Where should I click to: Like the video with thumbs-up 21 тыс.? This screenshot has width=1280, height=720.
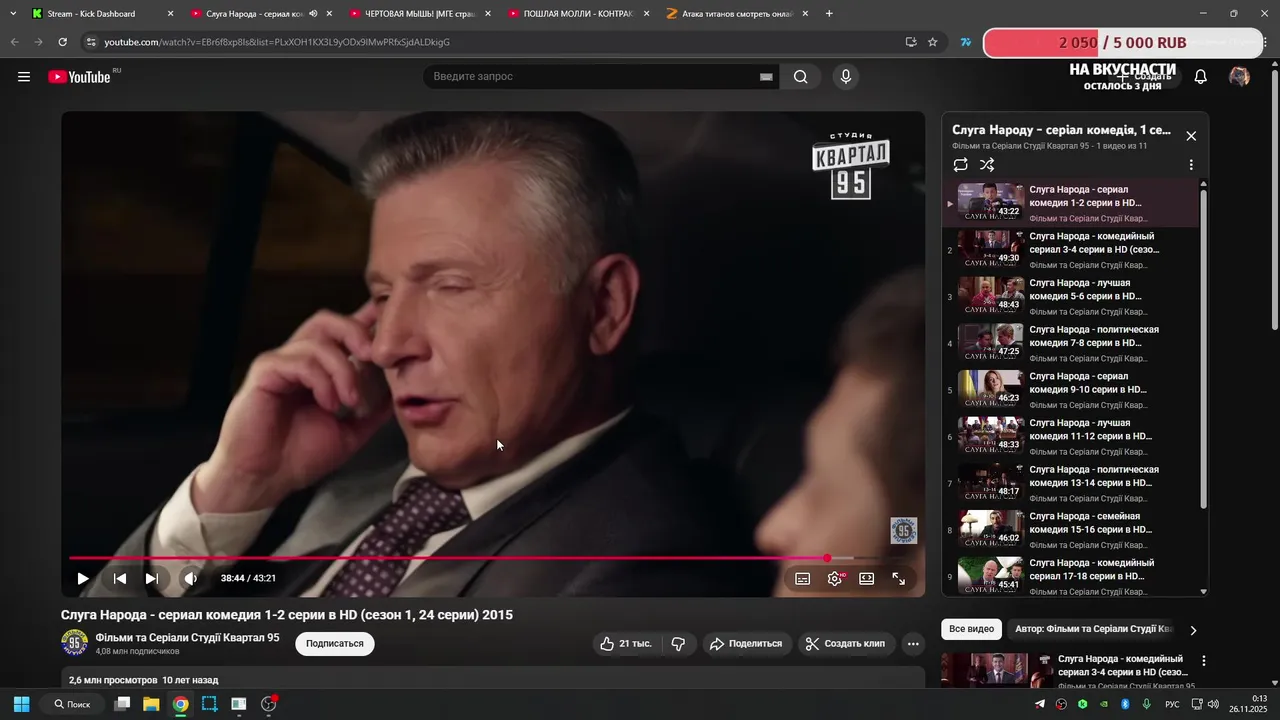pyautogui.click(x=626, y=644)
